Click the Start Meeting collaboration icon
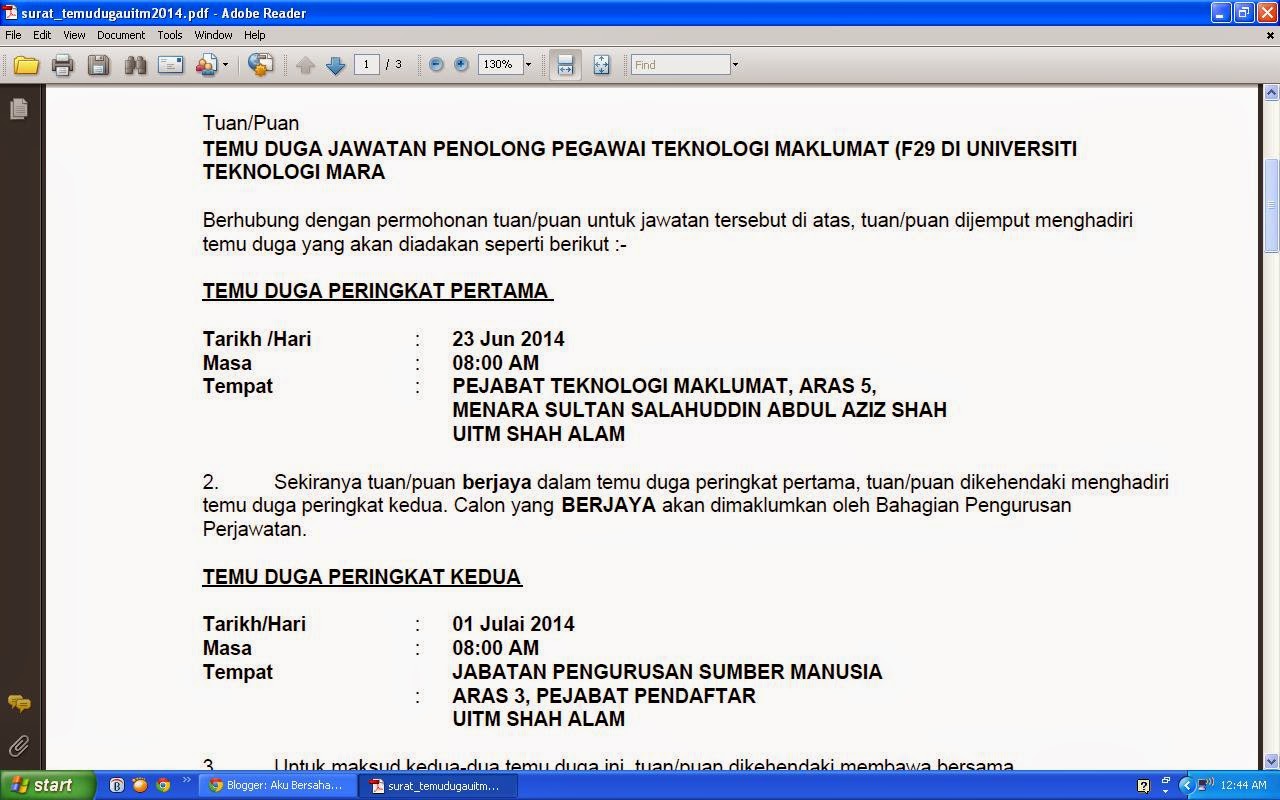 [206, 65]
